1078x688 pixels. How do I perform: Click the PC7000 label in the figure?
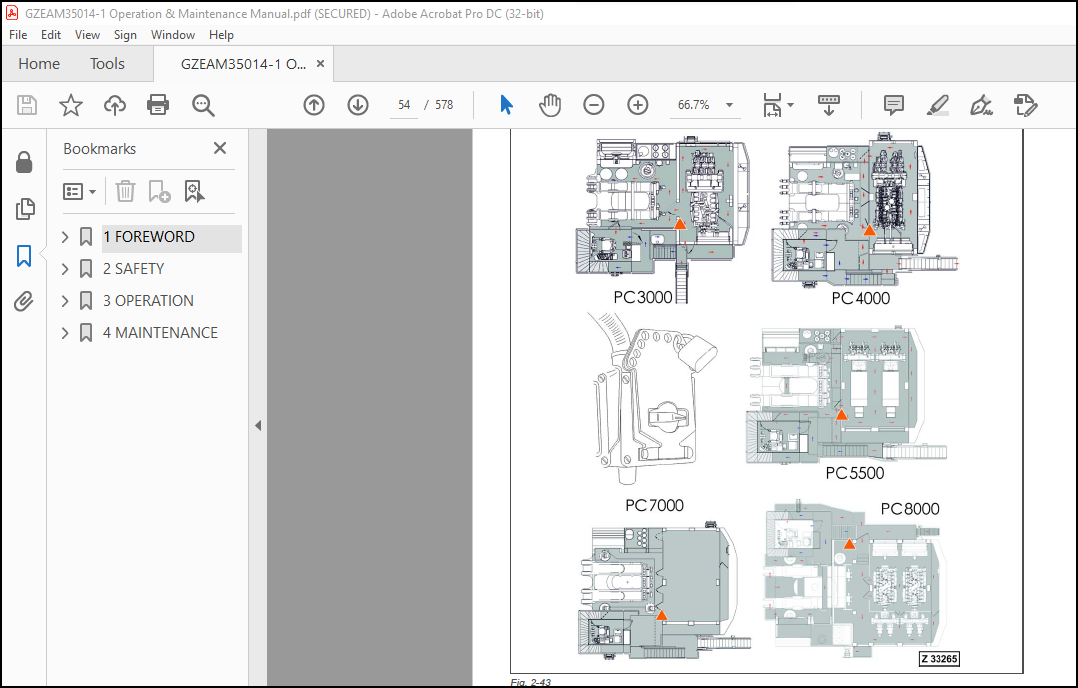[654, 506]
